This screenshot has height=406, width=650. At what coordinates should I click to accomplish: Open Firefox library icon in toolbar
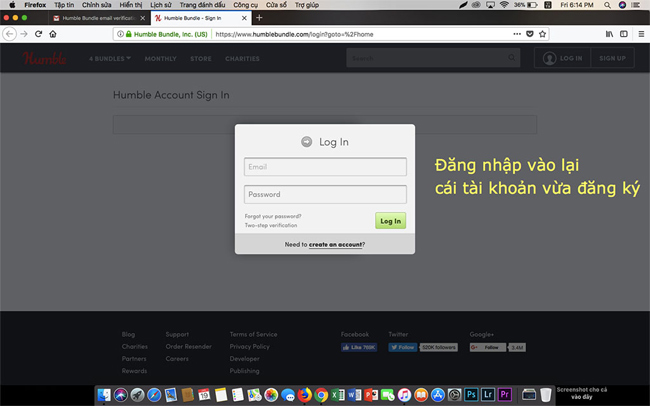(609, 33)
